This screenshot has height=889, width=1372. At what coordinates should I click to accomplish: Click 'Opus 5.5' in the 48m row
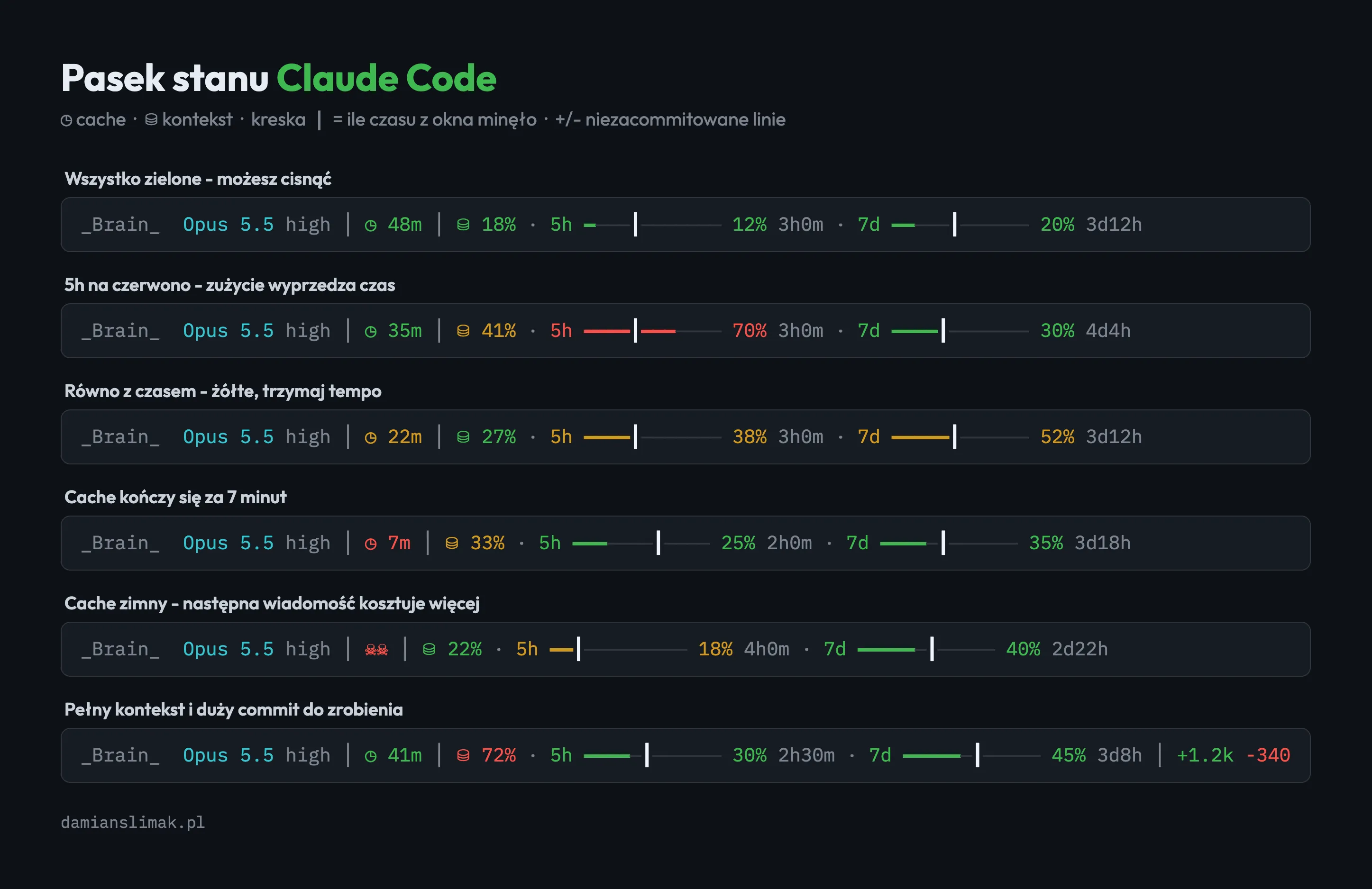coord(229,225)
